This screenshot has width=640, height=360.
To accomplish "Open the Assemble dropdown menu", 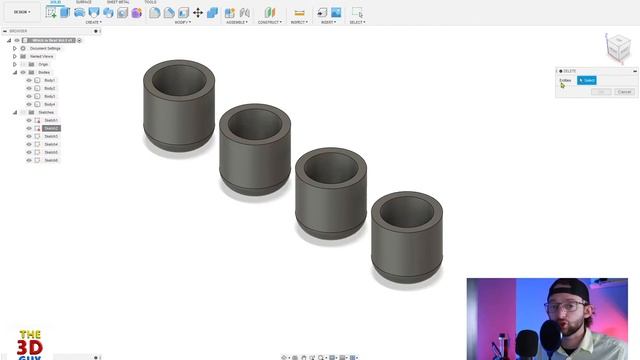I will click(x=237, y=22).
